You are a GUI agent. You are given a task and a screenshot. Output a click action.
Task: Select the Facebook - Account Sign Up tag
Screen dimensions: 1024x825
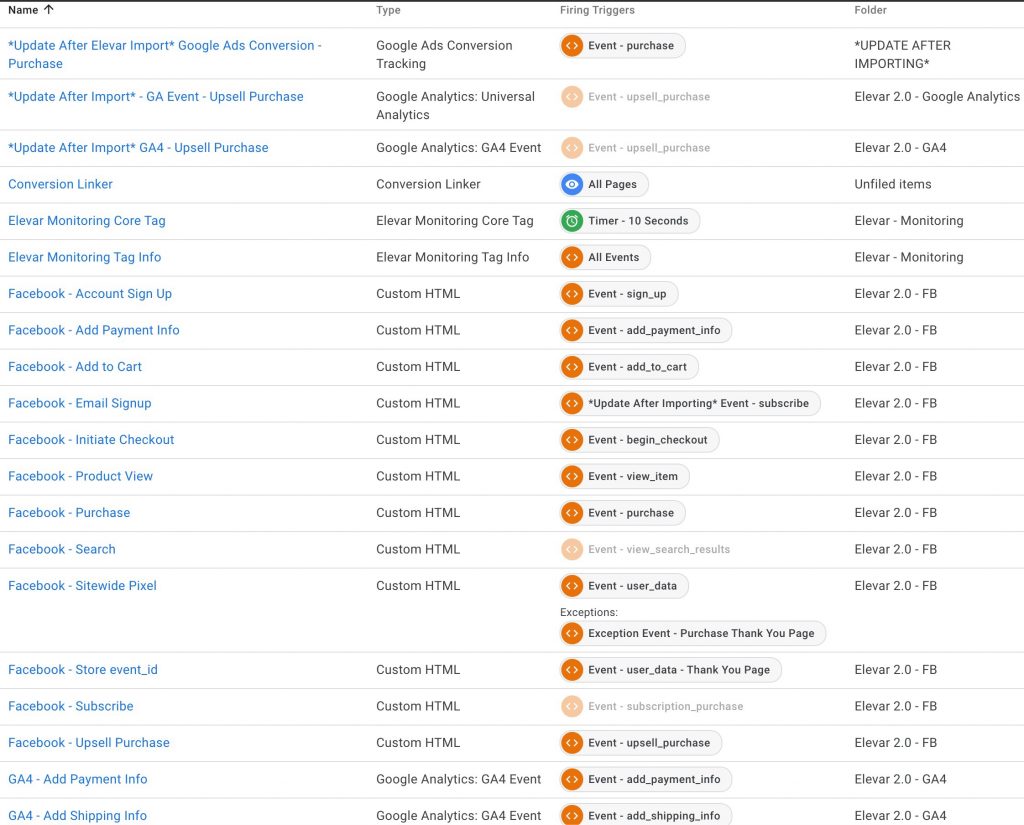[90, 294]
